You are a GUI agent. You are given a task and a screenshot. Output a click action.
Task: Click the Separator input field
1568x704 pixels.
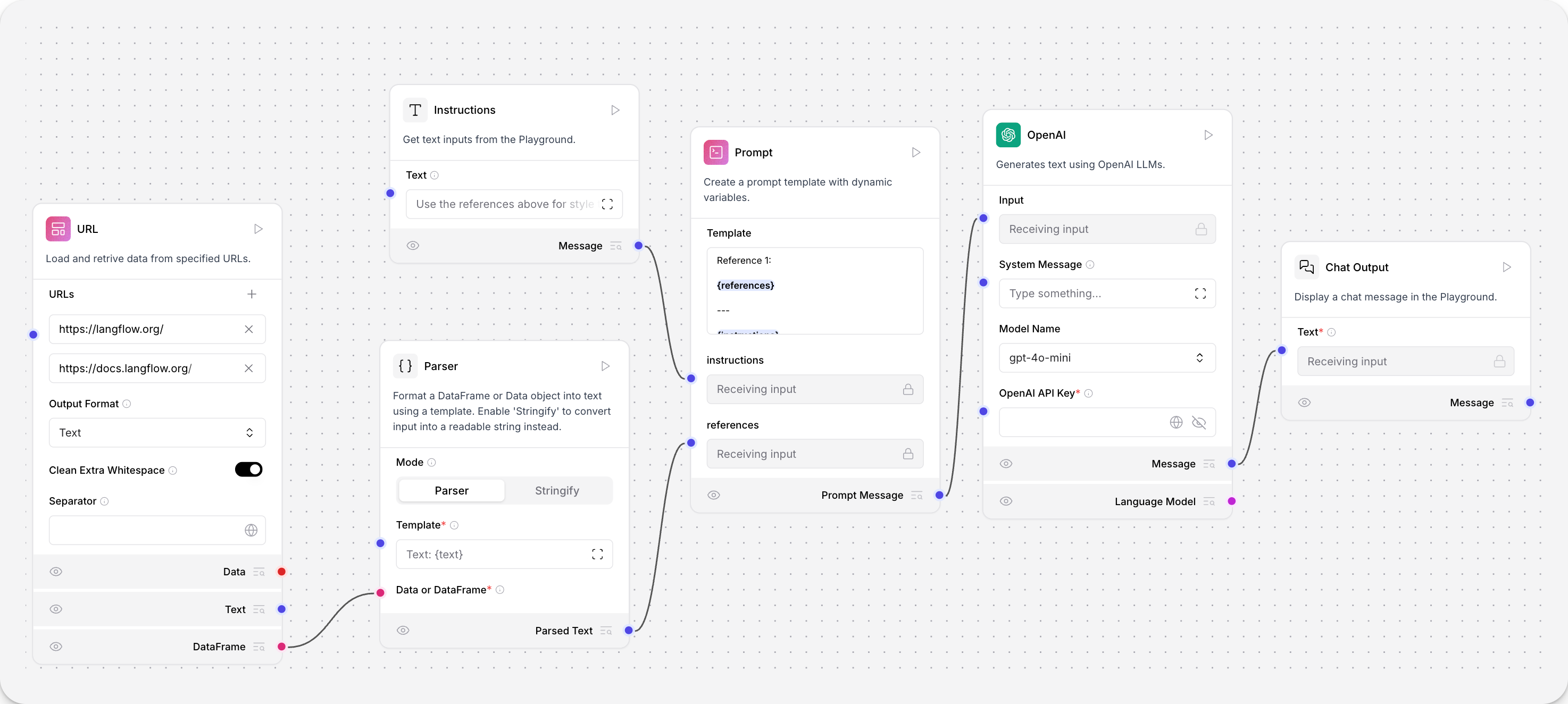157,531
